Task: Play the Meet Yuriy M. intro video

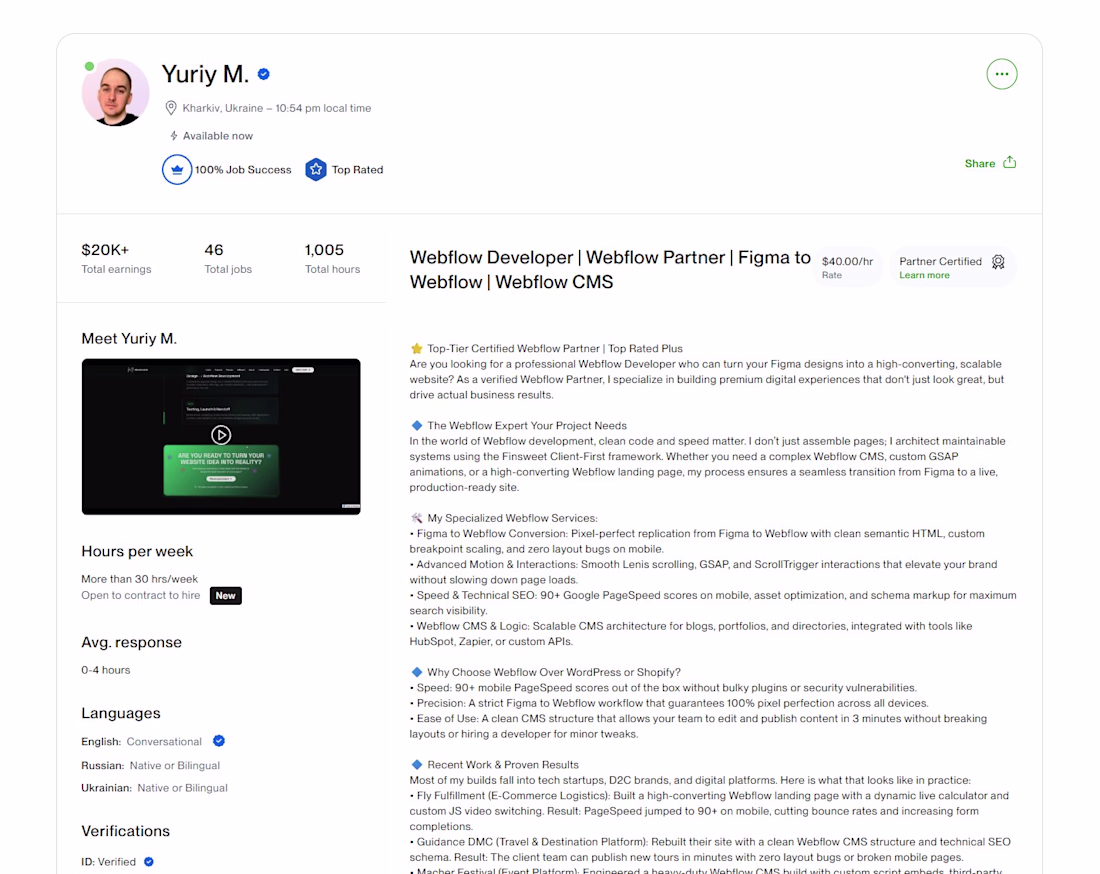Action: point(221,436)
